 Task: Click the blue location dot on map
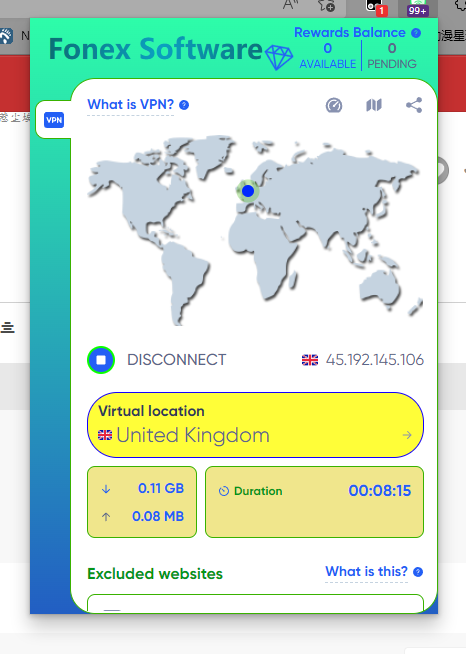[x=248, y=191]
